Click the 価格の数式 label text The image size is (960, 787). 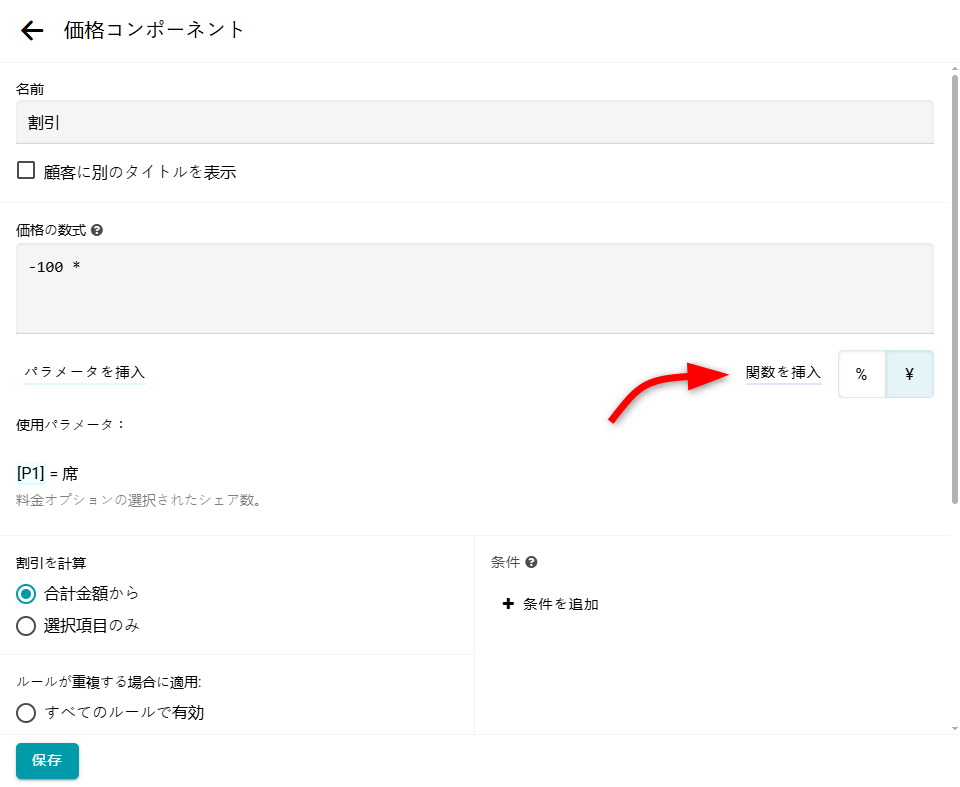pyautogui.click(x=51, y=230)
